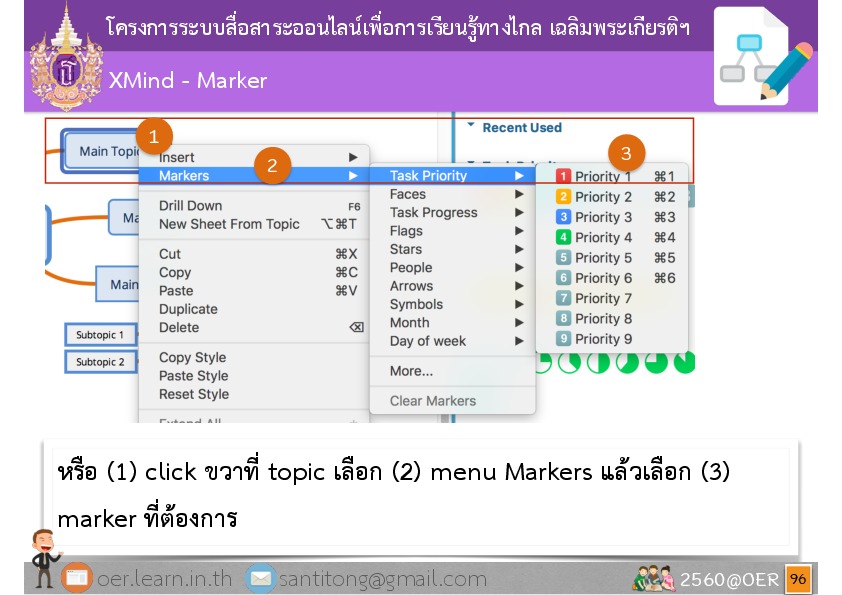
Task: Click the More... markers option
Action: 411,371
